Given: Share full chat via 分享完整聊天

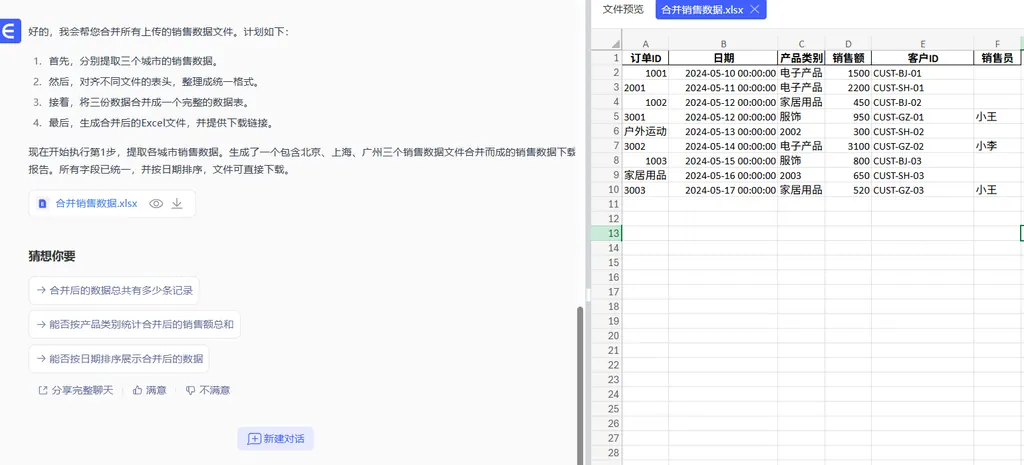Looking at the screenshot, I should click(76, 390).
